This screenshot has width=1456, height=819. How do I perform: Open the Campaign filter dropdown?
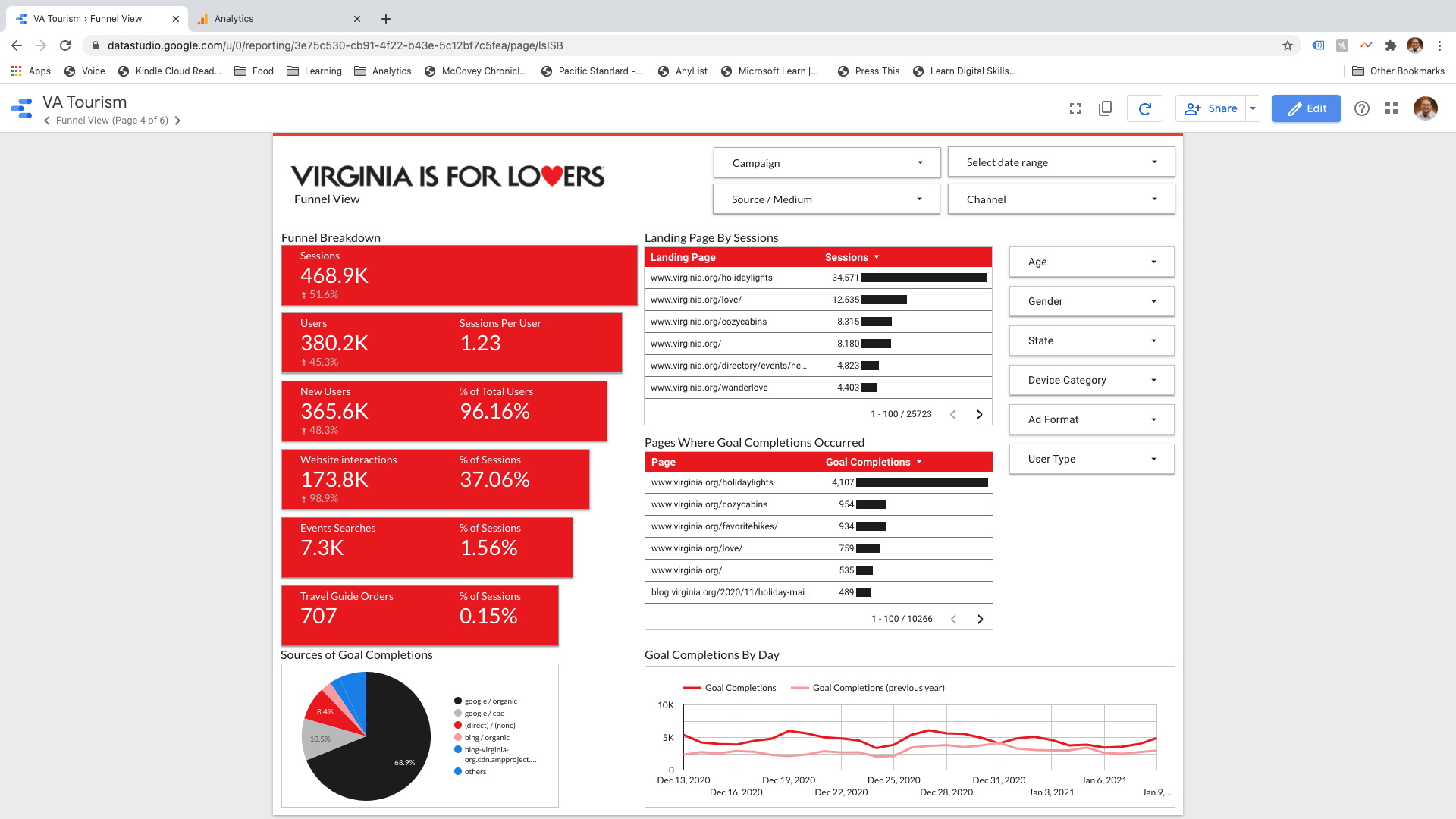[826, 162]
